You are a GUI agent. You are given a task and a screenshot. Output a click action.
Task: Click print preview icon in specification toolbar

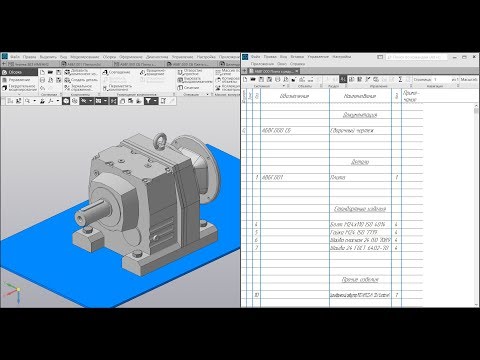[285, 79]
